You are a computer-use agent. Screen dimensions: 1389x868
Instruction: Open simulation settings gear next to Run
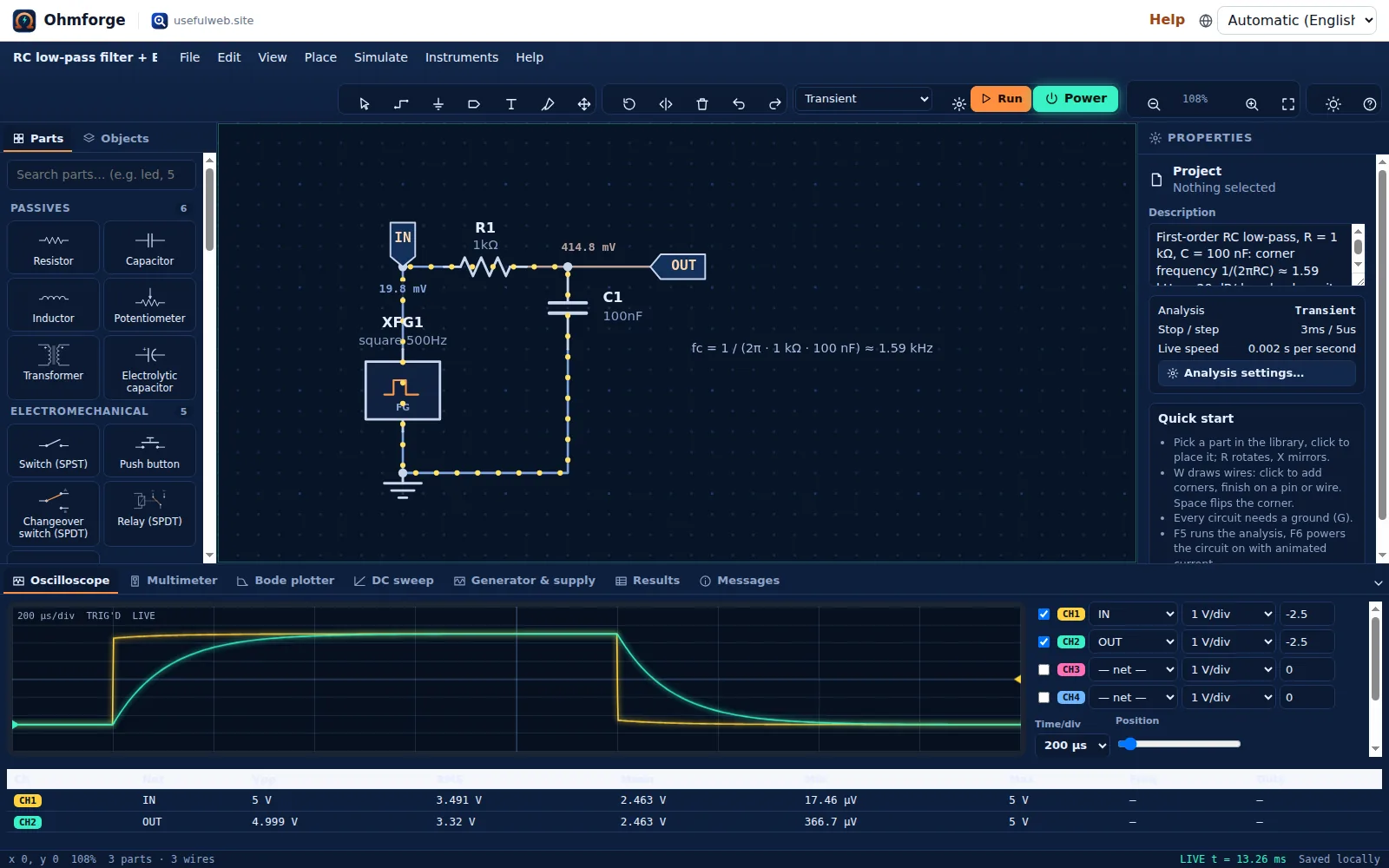click(x=958, y=103)
